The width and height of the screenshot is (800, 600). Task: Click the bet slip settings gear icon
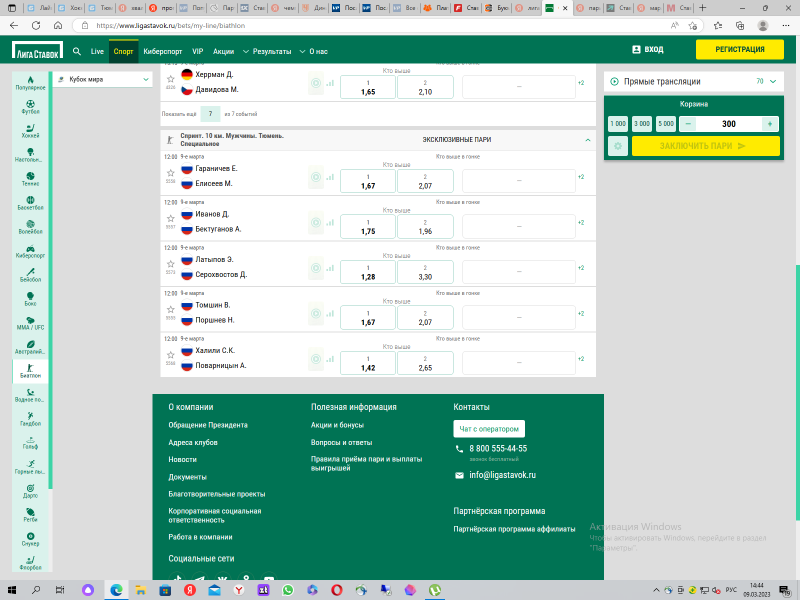[x=619, y=146]
